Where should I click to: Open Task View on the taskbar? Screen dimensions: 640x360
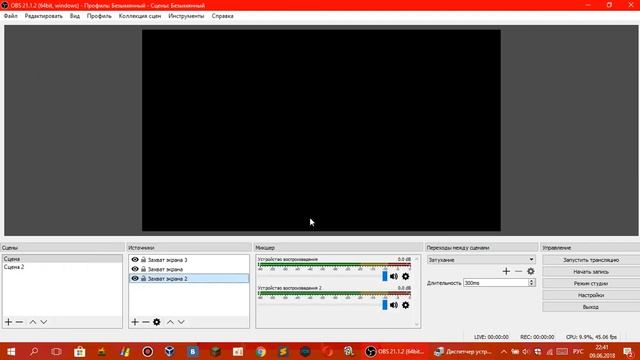click(x=56, y=351)
